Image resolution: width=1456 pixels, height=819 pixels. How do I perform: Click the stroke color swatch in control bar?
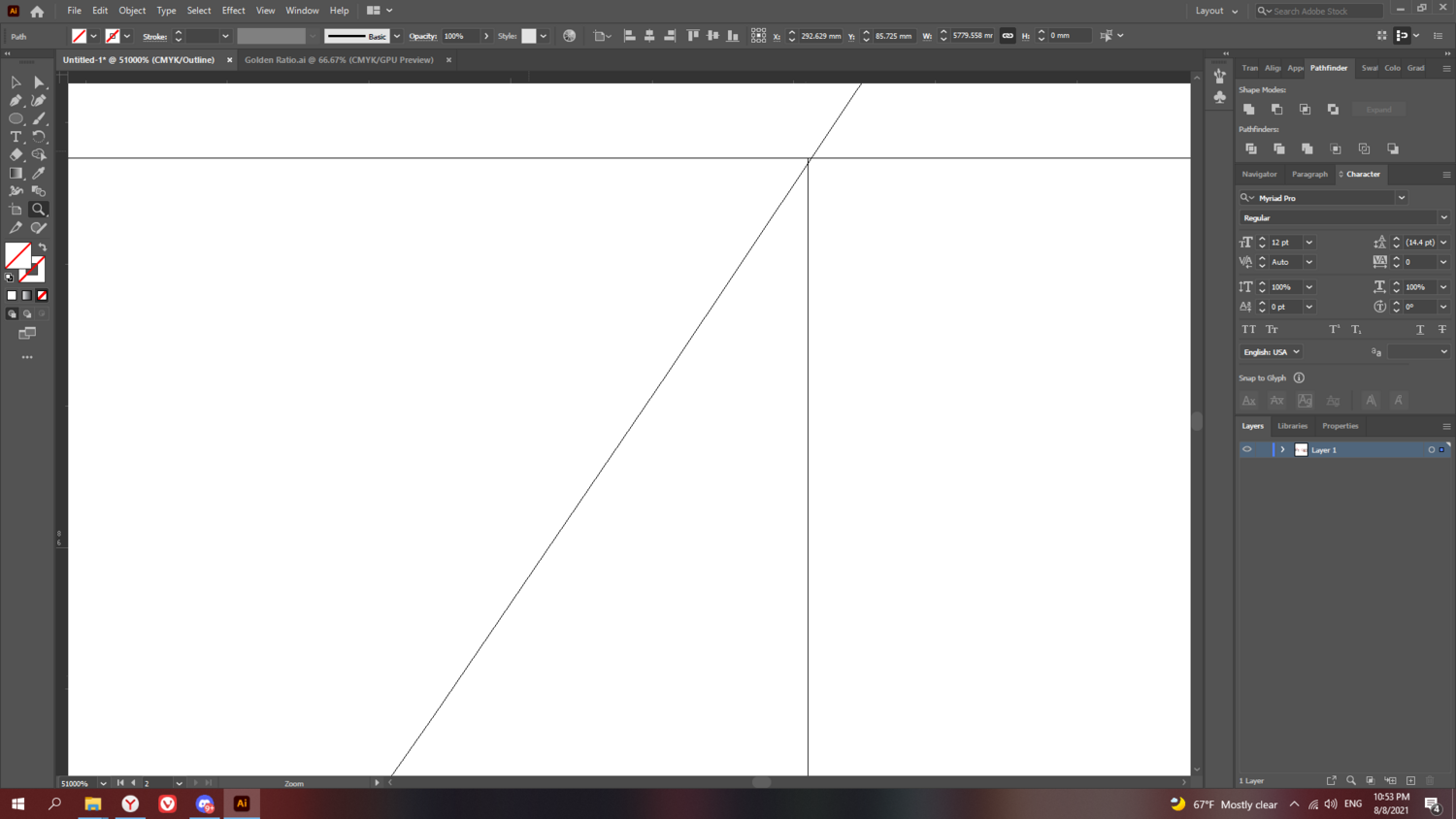coord(113,36)
